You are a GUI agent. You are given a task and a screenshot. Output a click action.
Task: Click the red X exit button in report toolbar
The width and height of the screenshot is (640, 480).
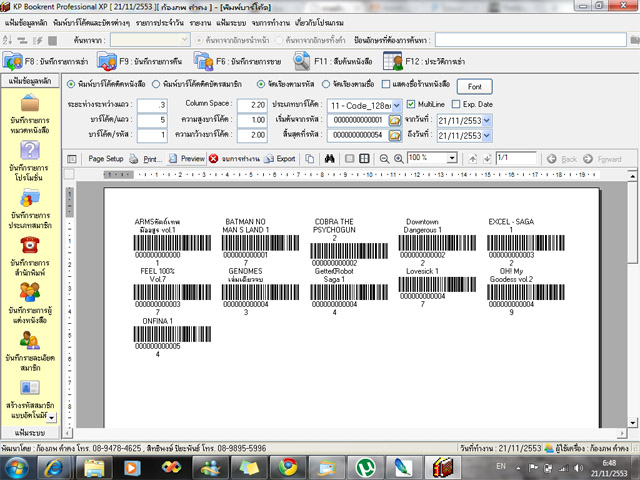[x=213, y=159]
